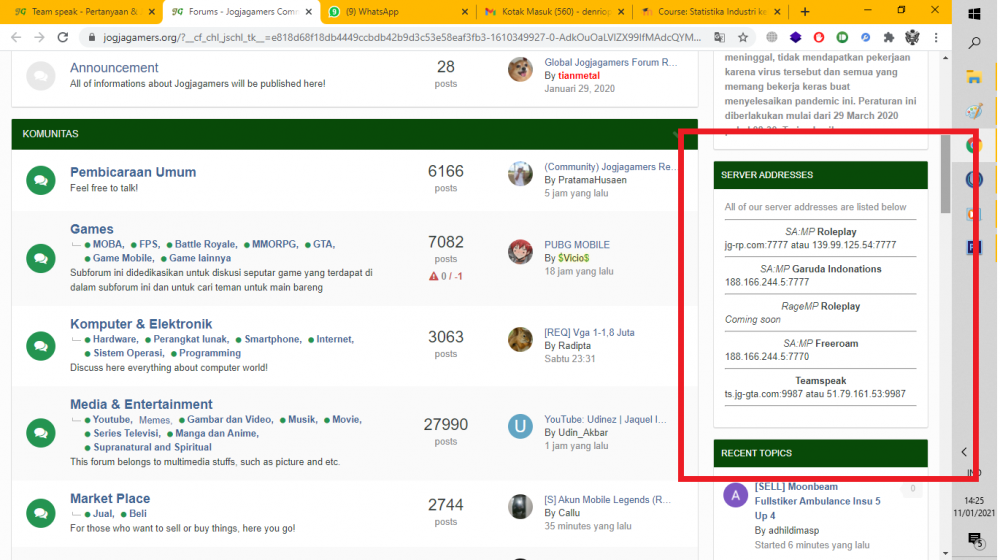
Task: Open Chrome three-dot menu
Action: (x=936, y=38)
